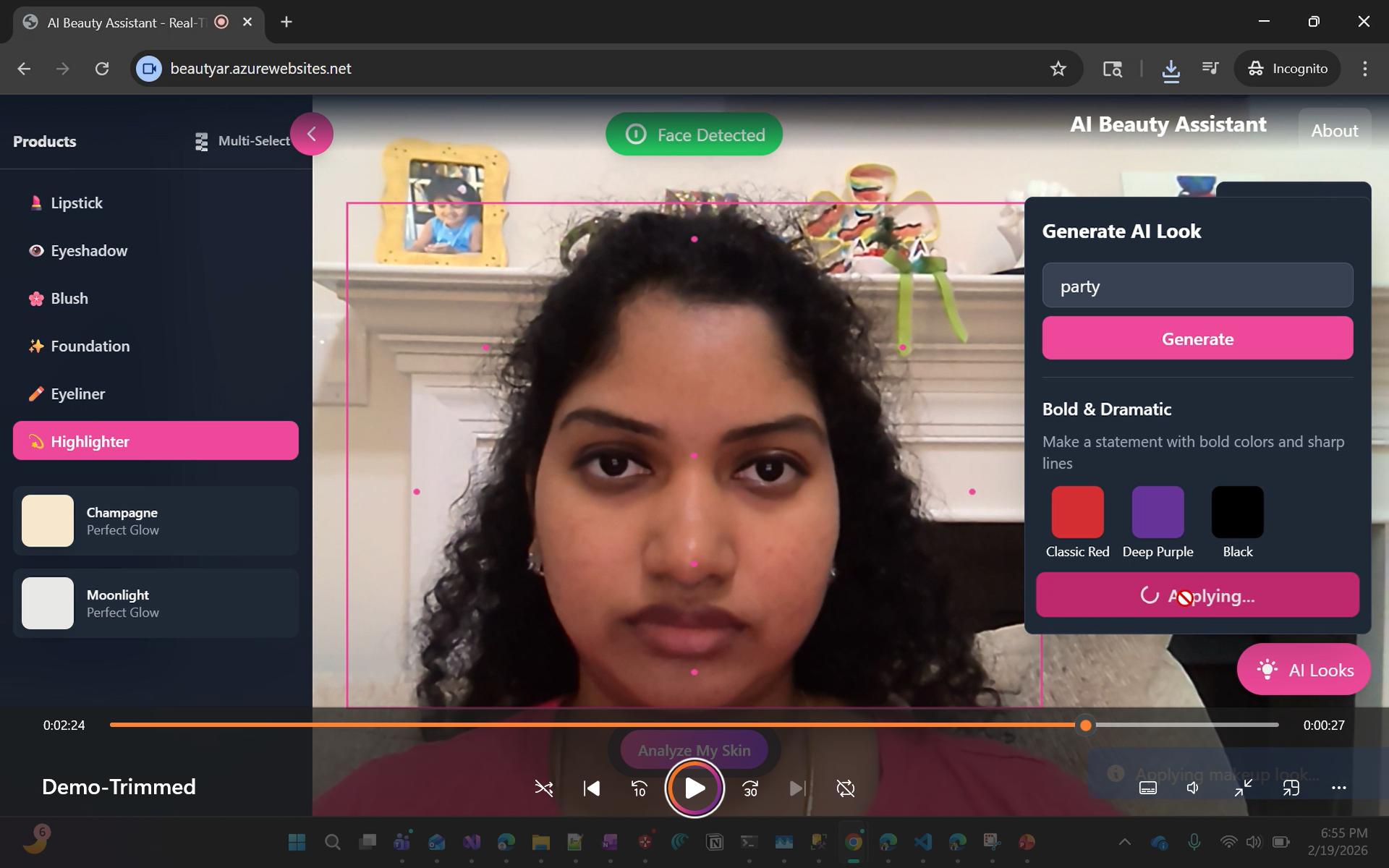Toggle repeat mode in the media player
The height and width of the screenshot is (868, 1389).
pos(845,788)
